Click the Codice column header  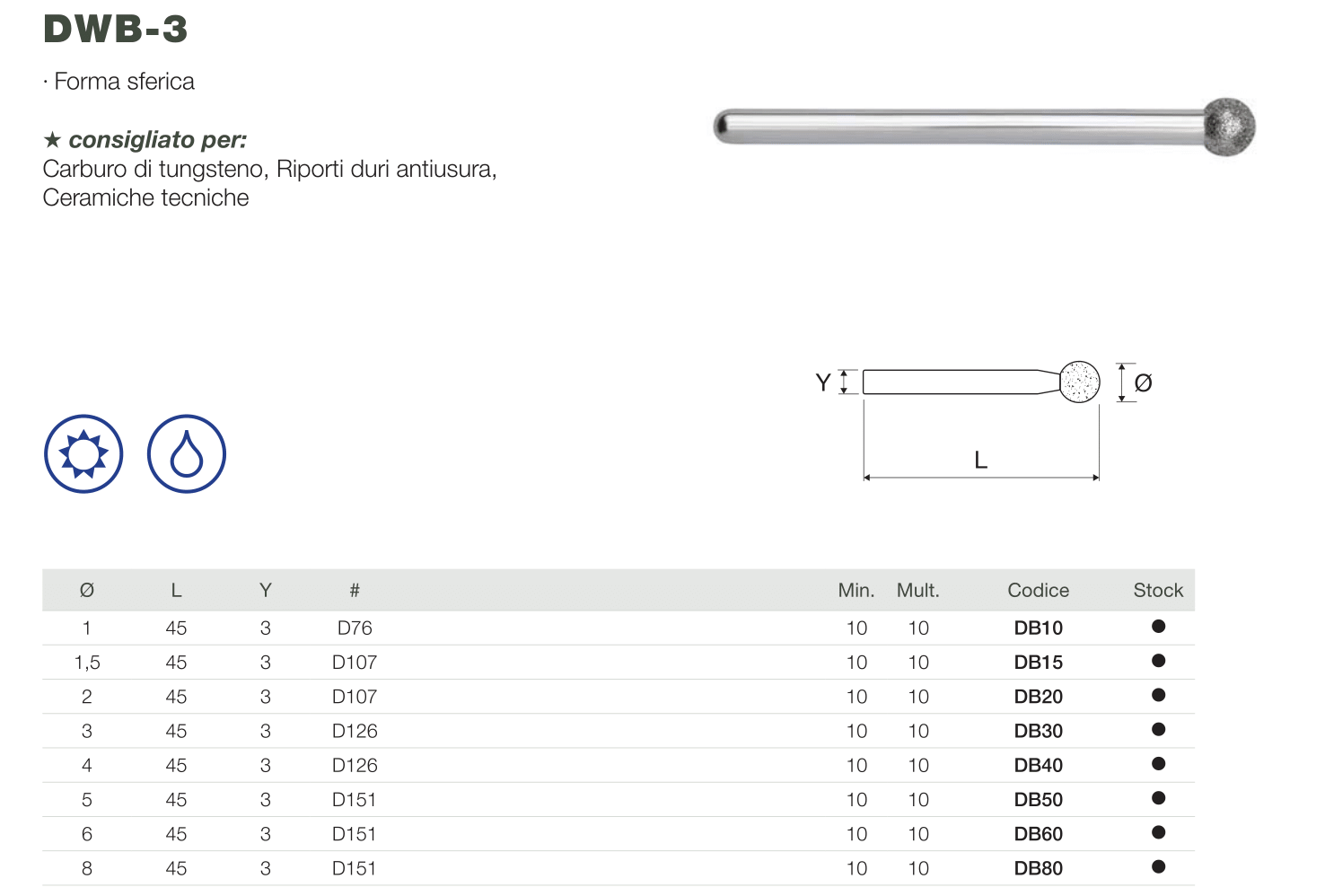pos(1038,591)
